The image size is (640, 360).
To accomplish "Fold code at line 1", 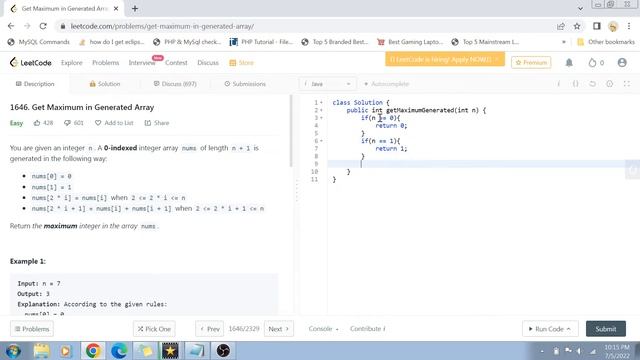I will (x=322, y=102).
